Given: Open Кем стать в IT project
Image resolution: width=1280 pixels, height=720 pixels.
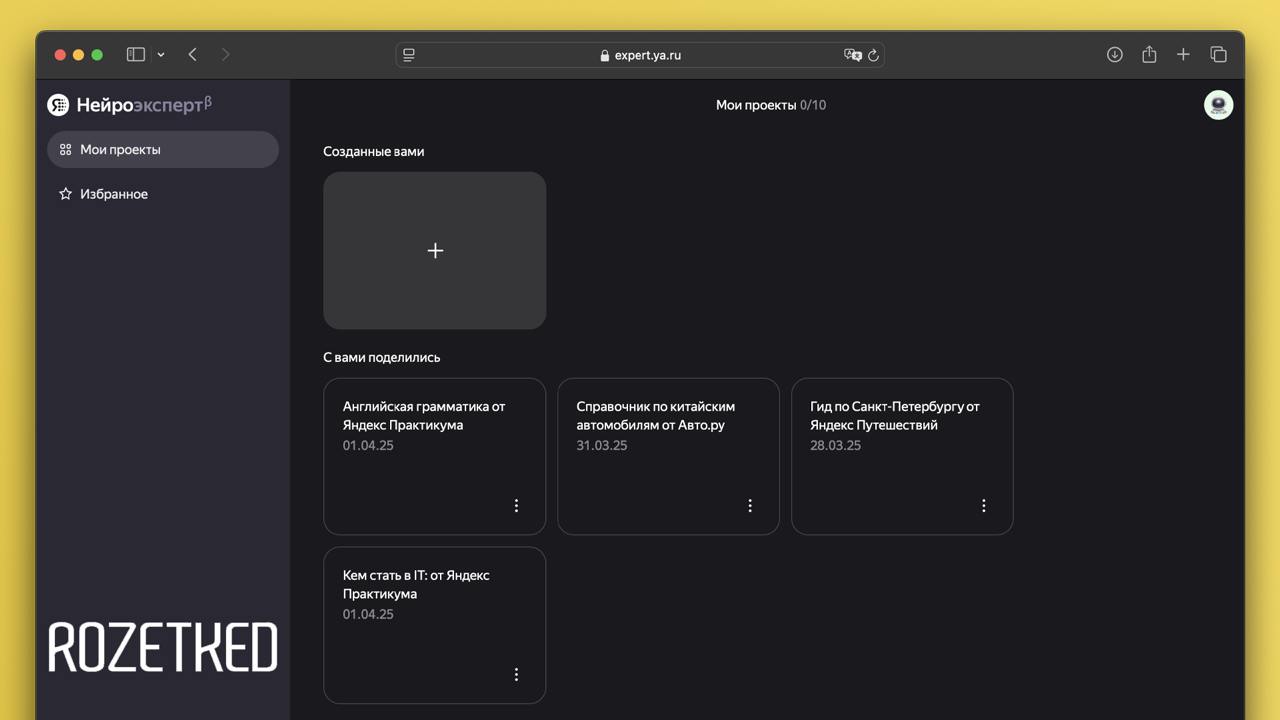Looking at the screenshot, I should tap(435, 625).
